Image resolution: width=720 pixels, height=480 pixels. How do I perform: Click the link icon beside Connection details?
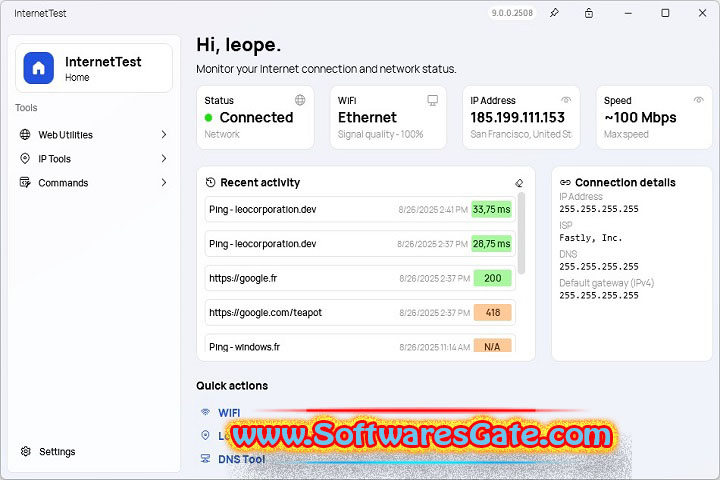click(x=565, y=182)
